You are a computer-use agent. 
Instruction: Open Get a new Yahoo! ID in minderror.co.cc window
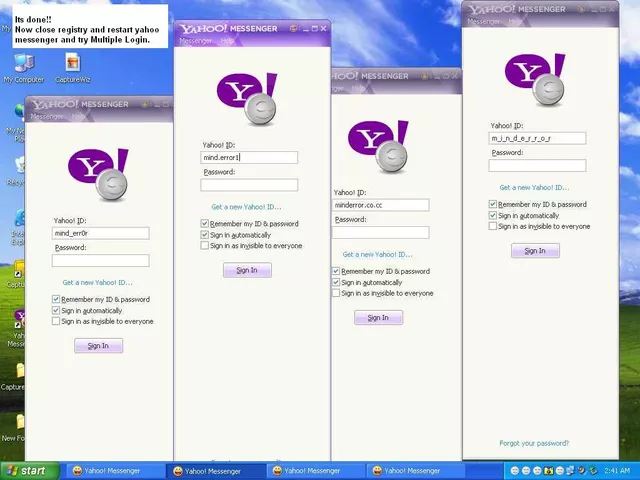pos(378,254)
